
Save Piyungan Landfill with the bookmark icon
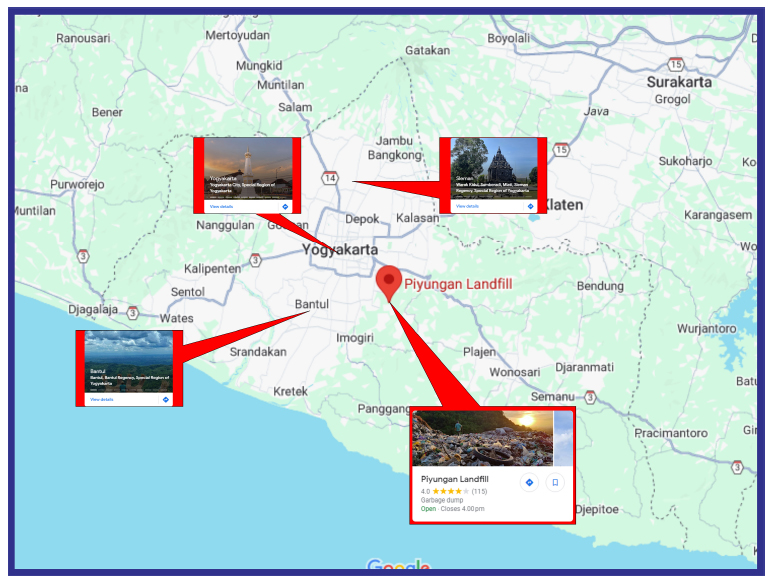(555, 483)
